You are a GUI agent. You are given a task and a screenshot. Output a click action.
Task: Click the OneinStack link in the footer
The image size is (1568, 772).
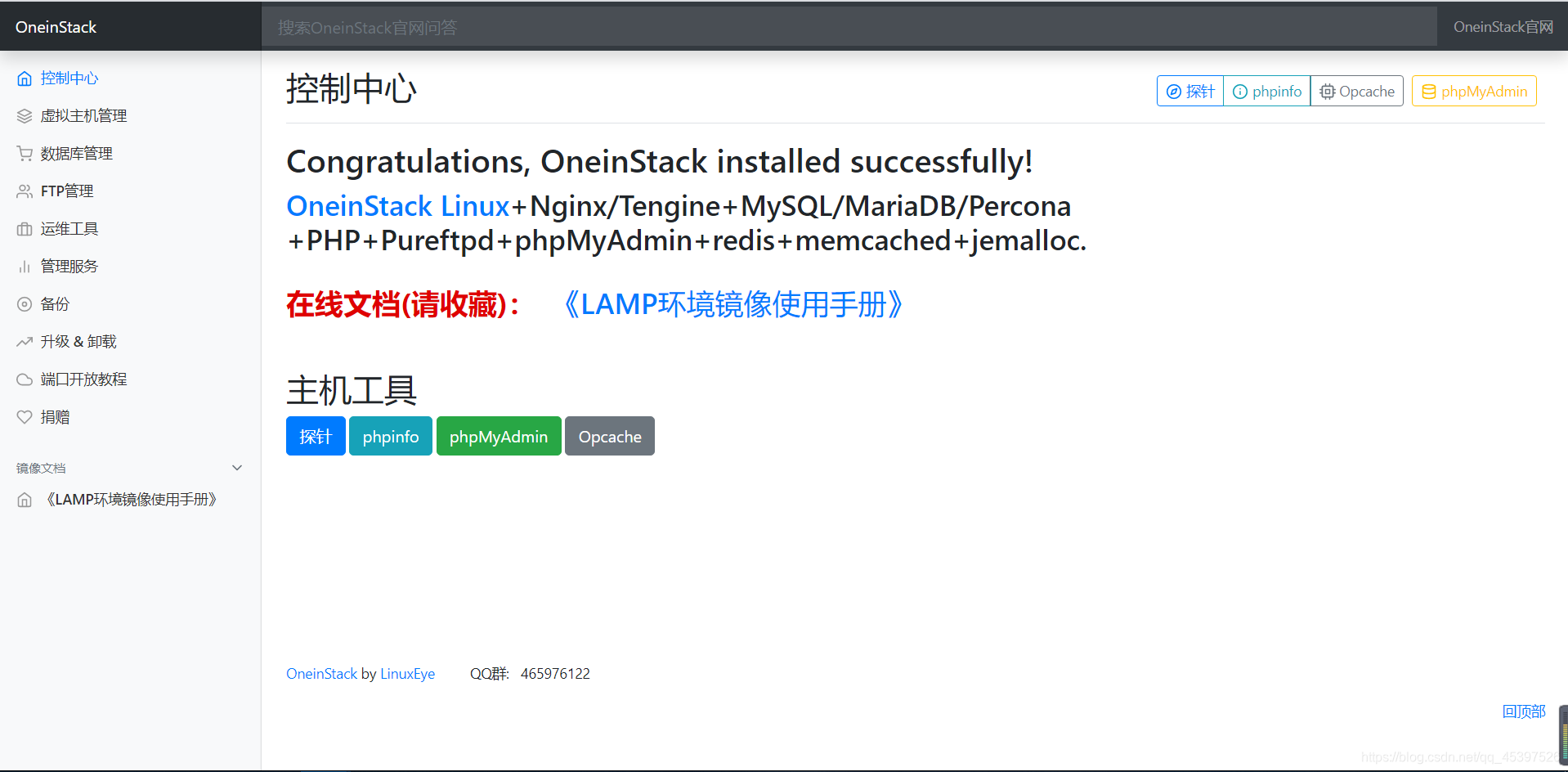pos(321,674)
